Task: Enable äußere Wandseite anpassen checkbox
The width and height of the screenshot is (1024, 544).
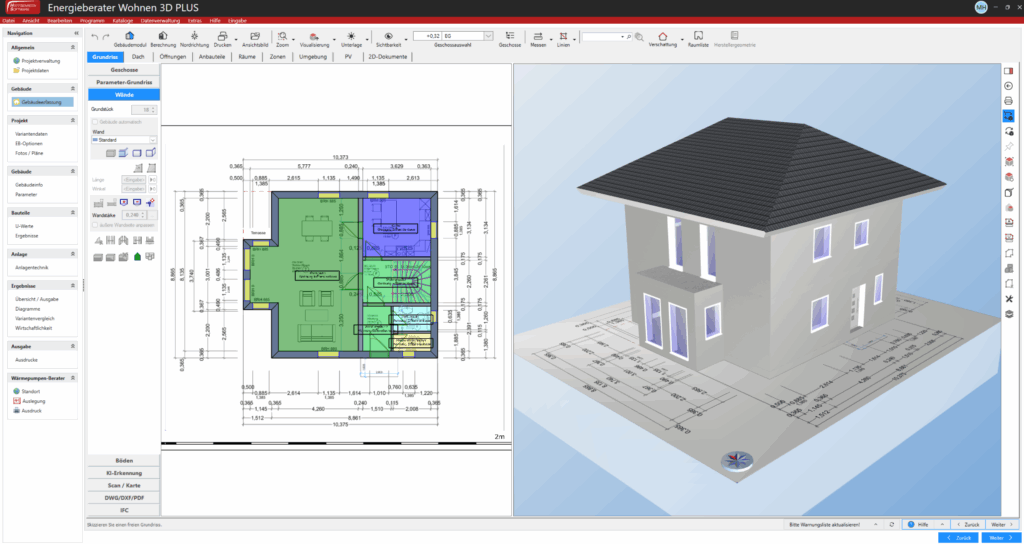Action: coord(95,224)
